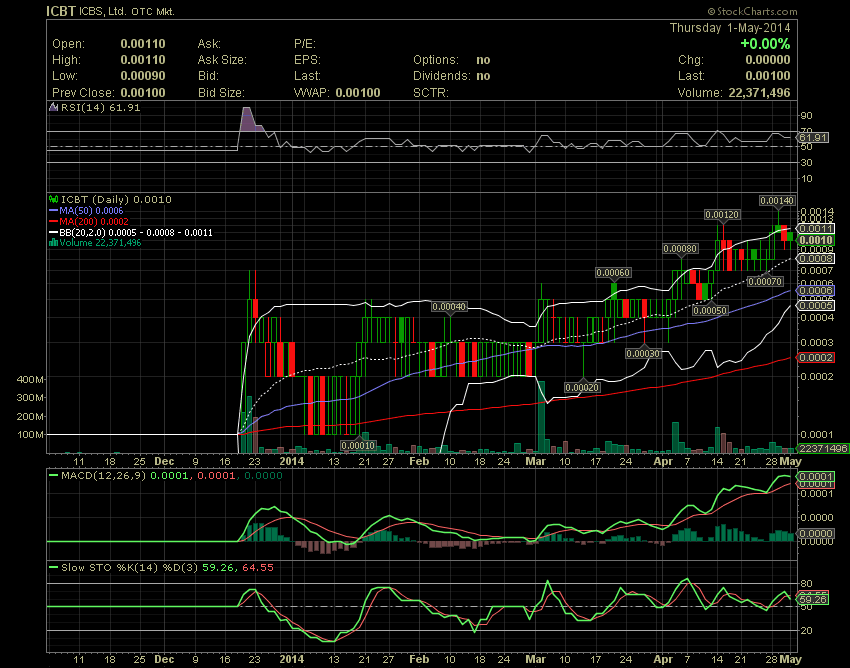Click the red MA(200) line swatch
The image size is (850, 668).
tap(53, 221)
